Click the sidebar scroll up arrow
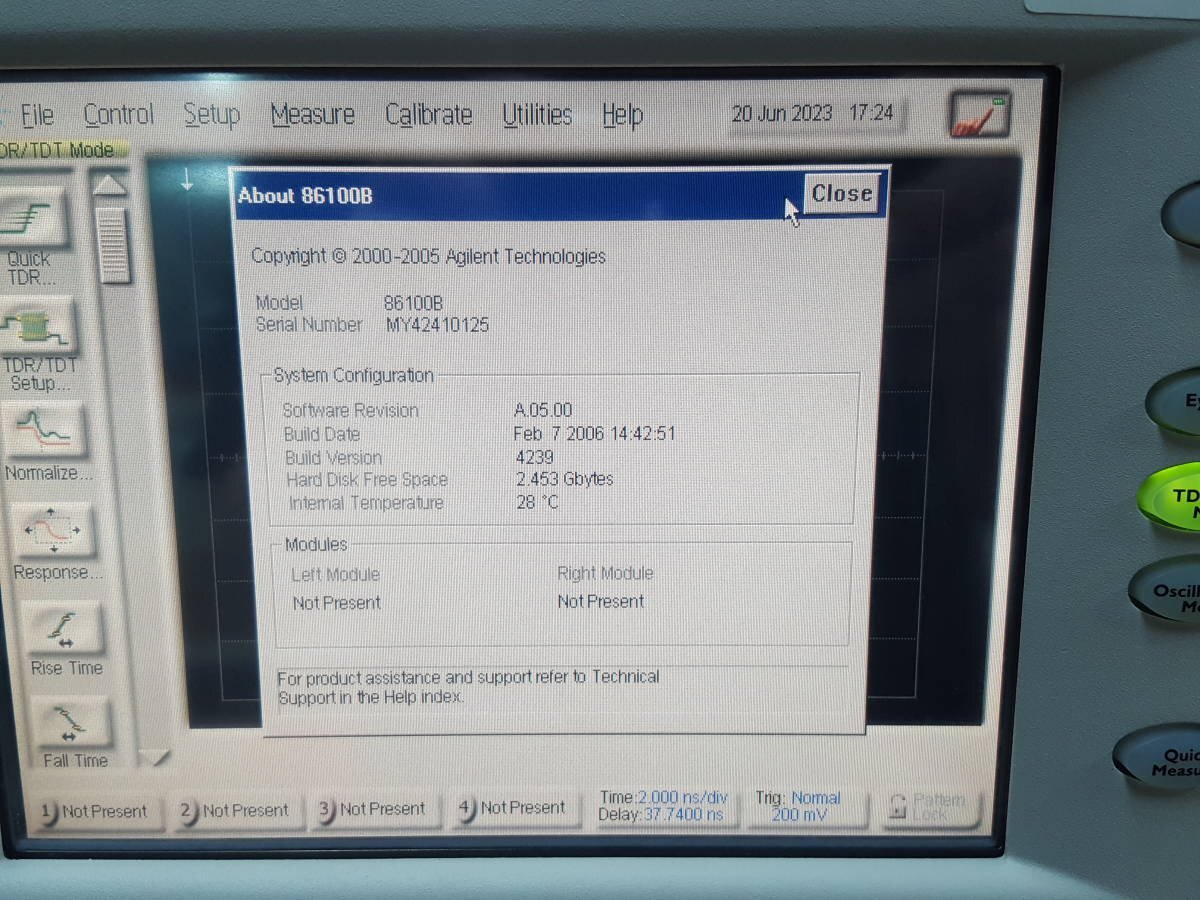 tap(110, 185)
